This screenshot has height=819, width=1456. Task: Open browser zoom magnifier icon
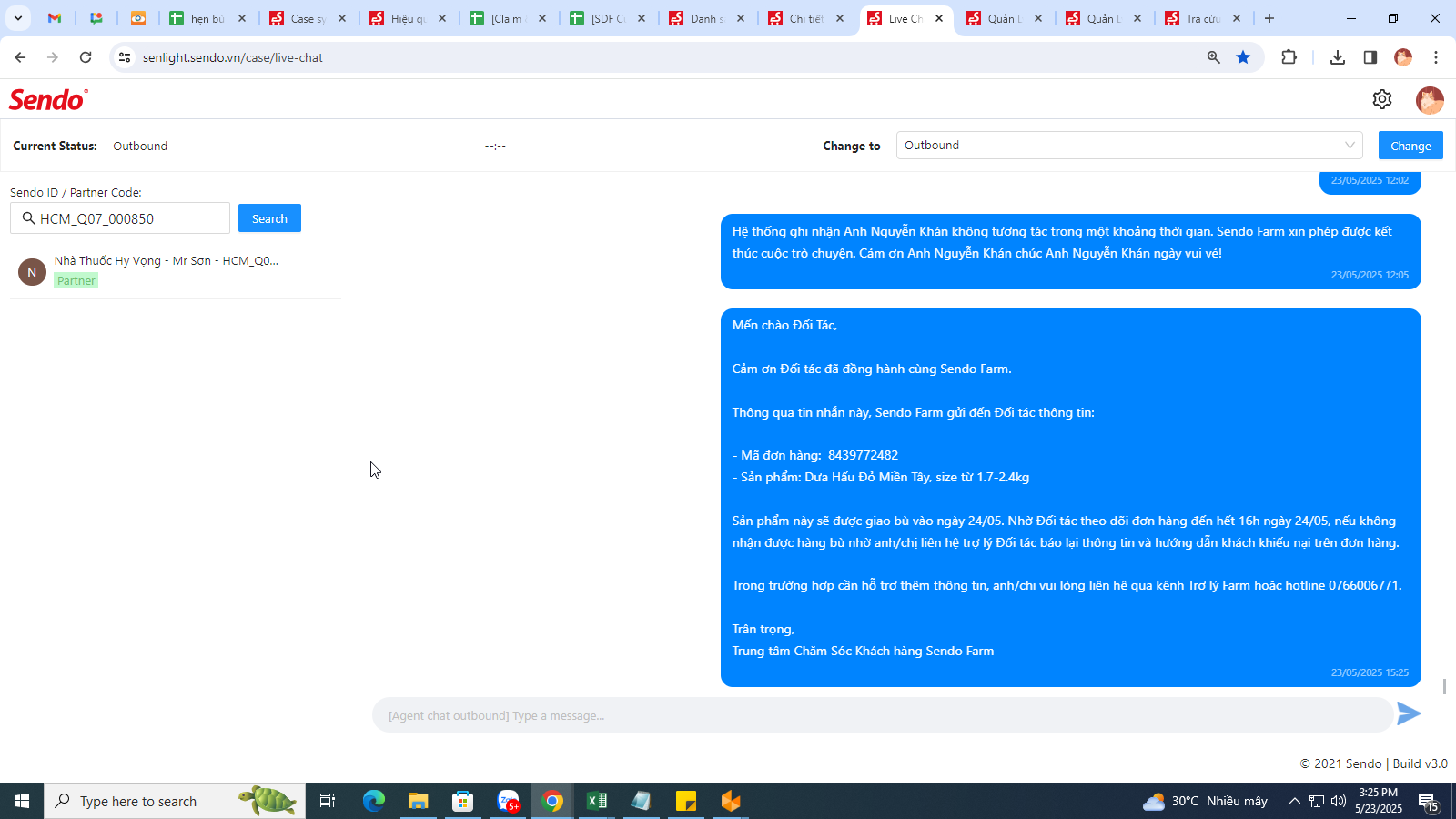[x=1213, y=57]
